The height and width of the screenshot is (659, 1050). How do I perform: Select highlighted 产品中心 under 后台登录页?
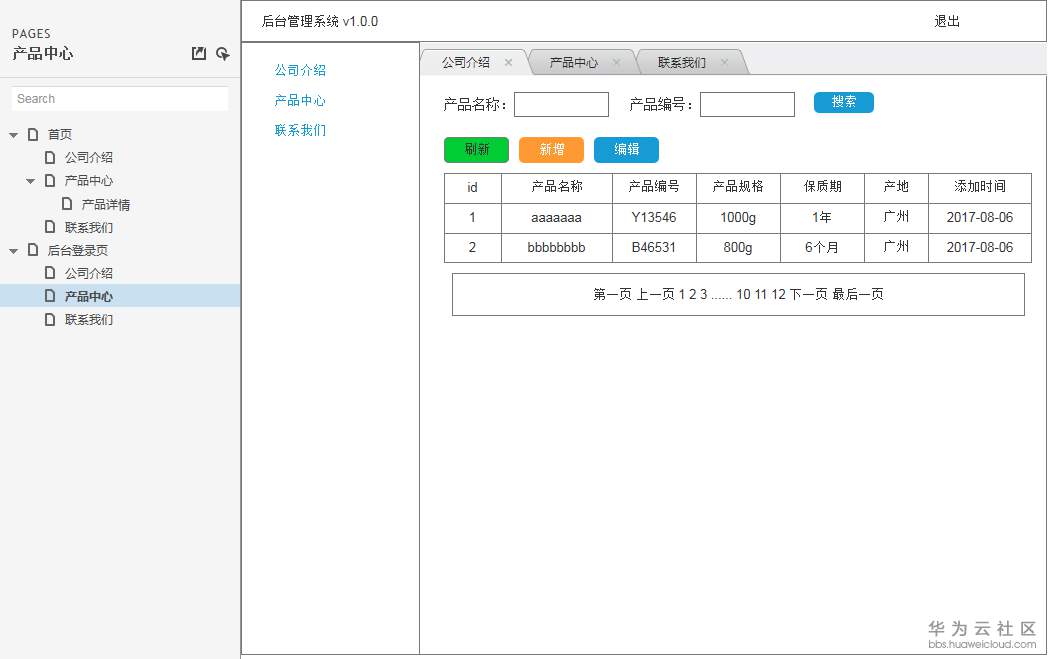(88, 296)
